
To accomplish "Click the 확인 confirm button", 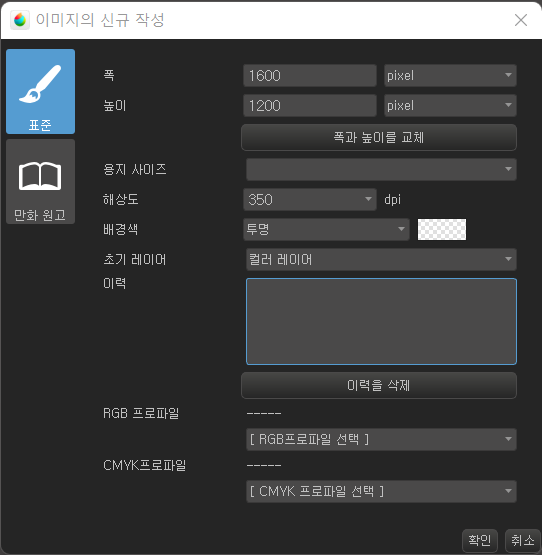I will [x=480, y=540].
